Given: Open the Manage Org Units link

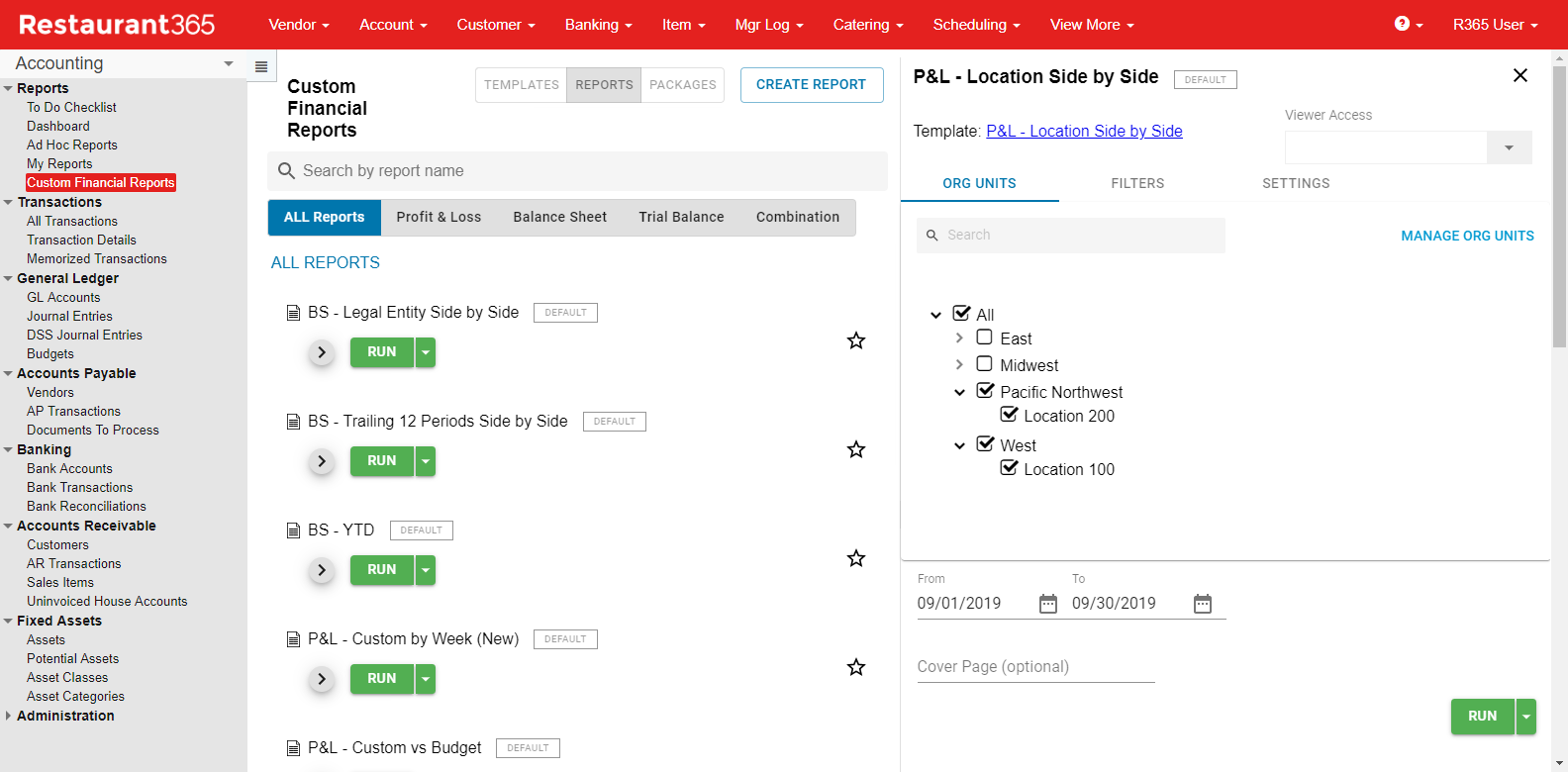Looking at the screenshot, I should click(1467, 236).
